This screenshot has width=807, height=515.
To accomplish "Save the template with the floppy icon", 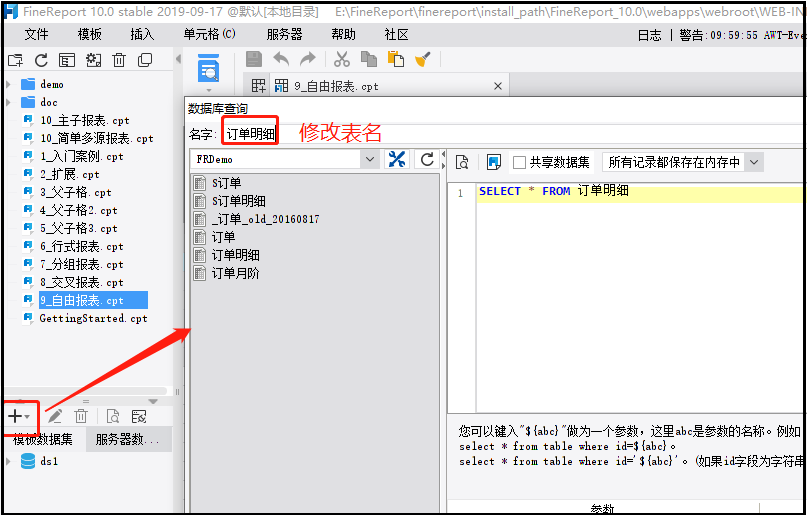I will [x=254, y=59].
